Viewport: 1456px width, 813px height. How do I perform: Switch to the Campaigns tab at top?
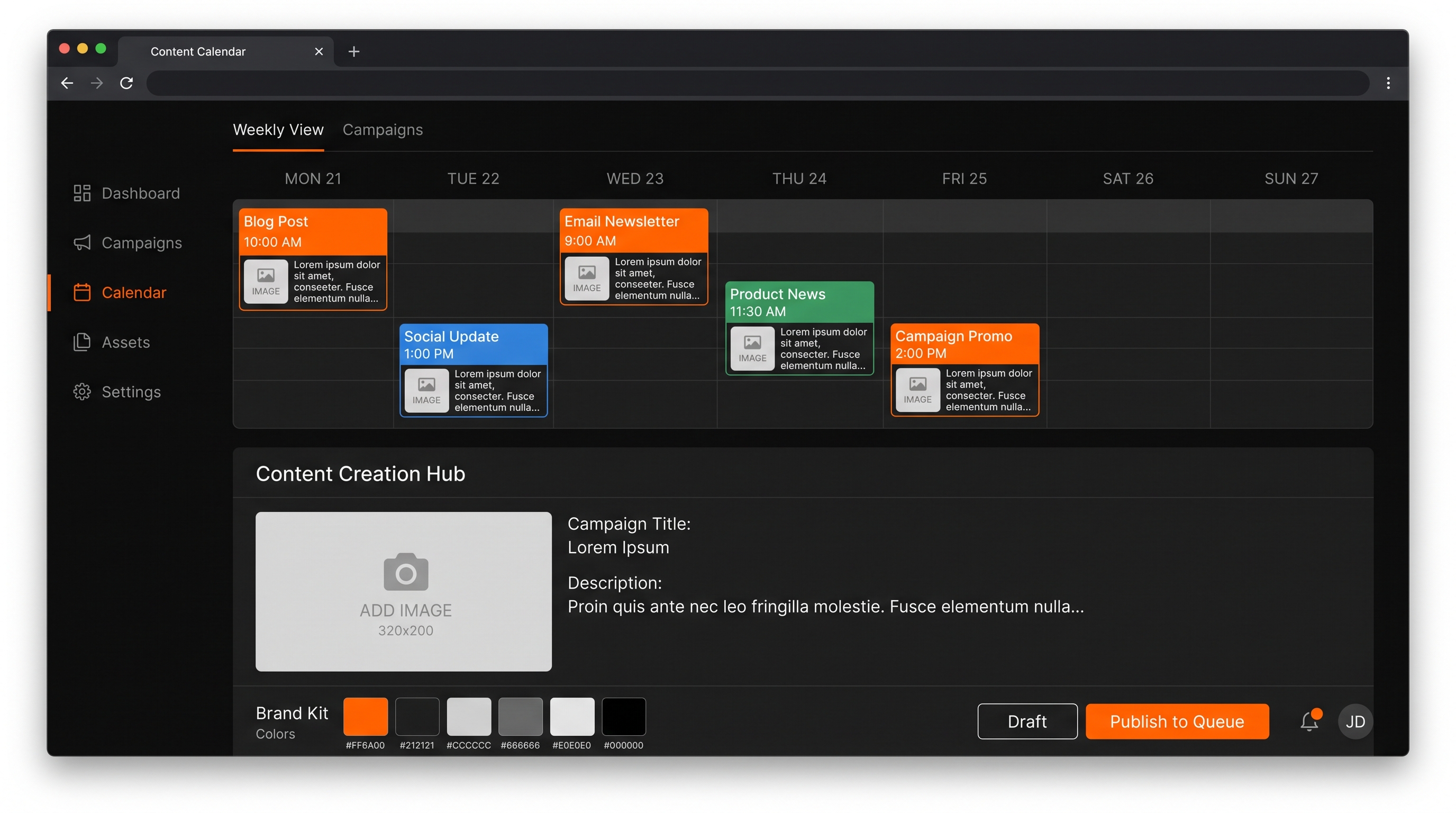click(x=383, y=130)
